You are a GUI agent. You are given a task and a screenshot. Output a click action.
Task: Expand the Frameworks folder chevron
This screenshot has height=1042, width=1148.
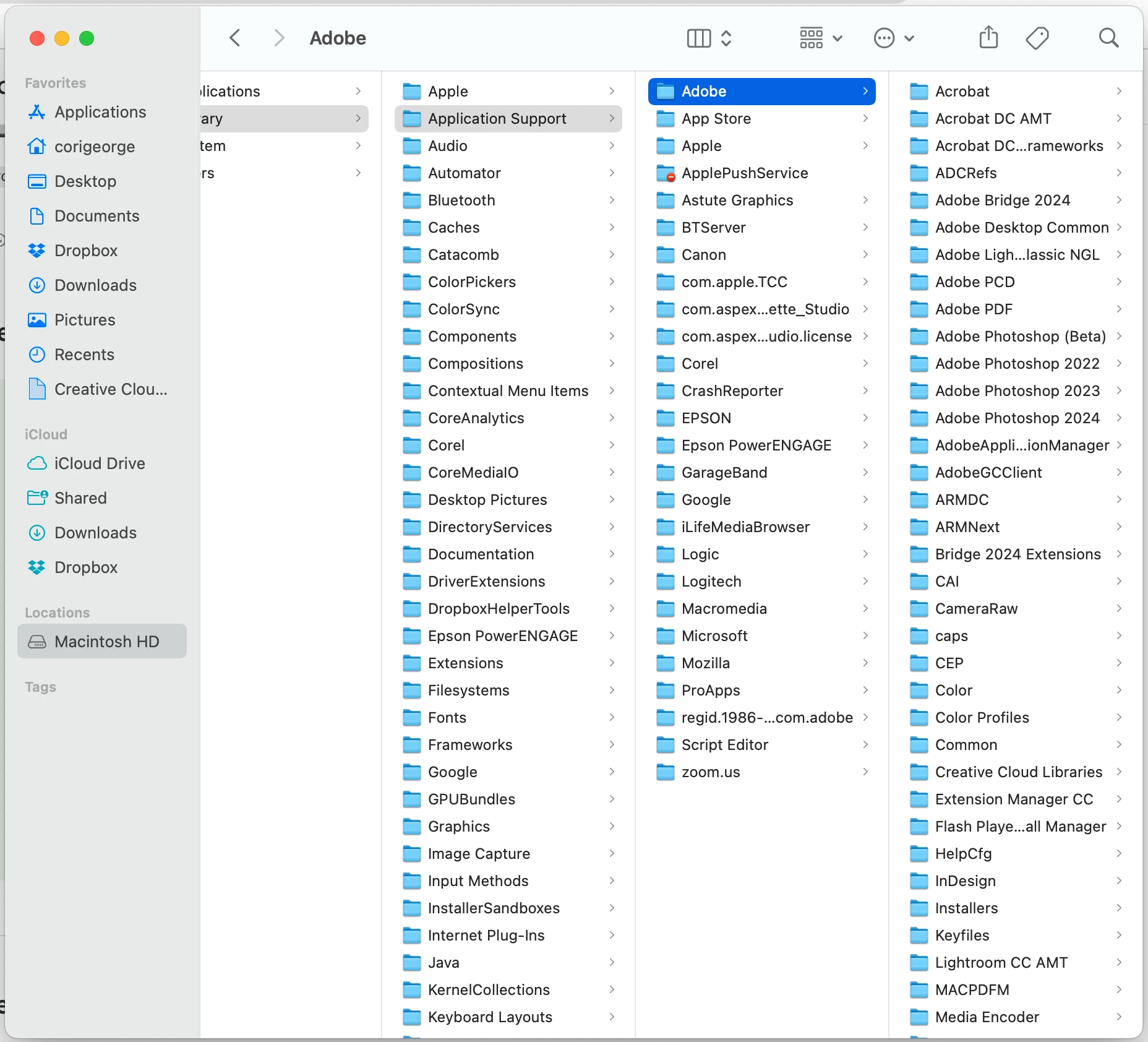[612, 745]
